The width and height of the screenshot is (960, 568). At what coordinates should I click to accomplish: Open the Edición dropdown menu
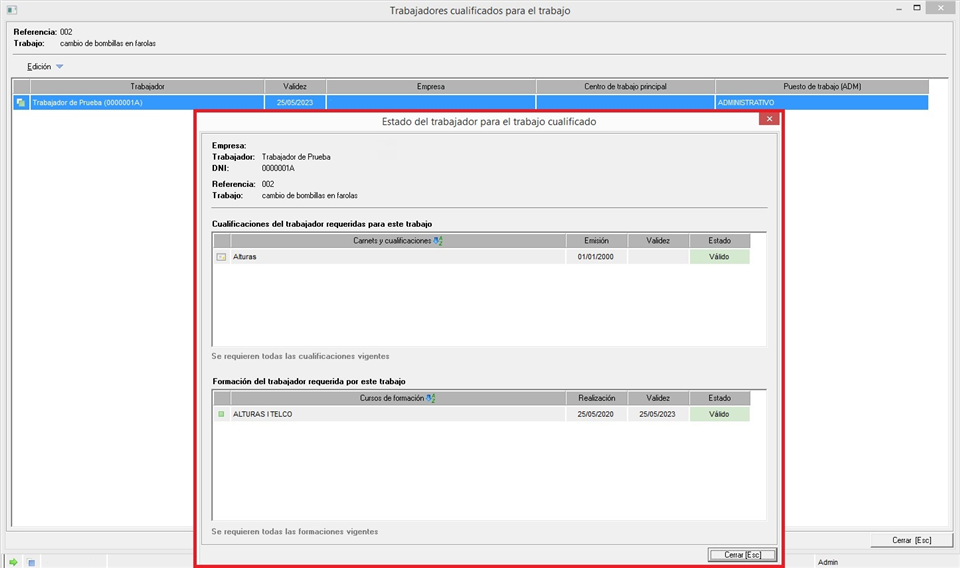point(39,67)
